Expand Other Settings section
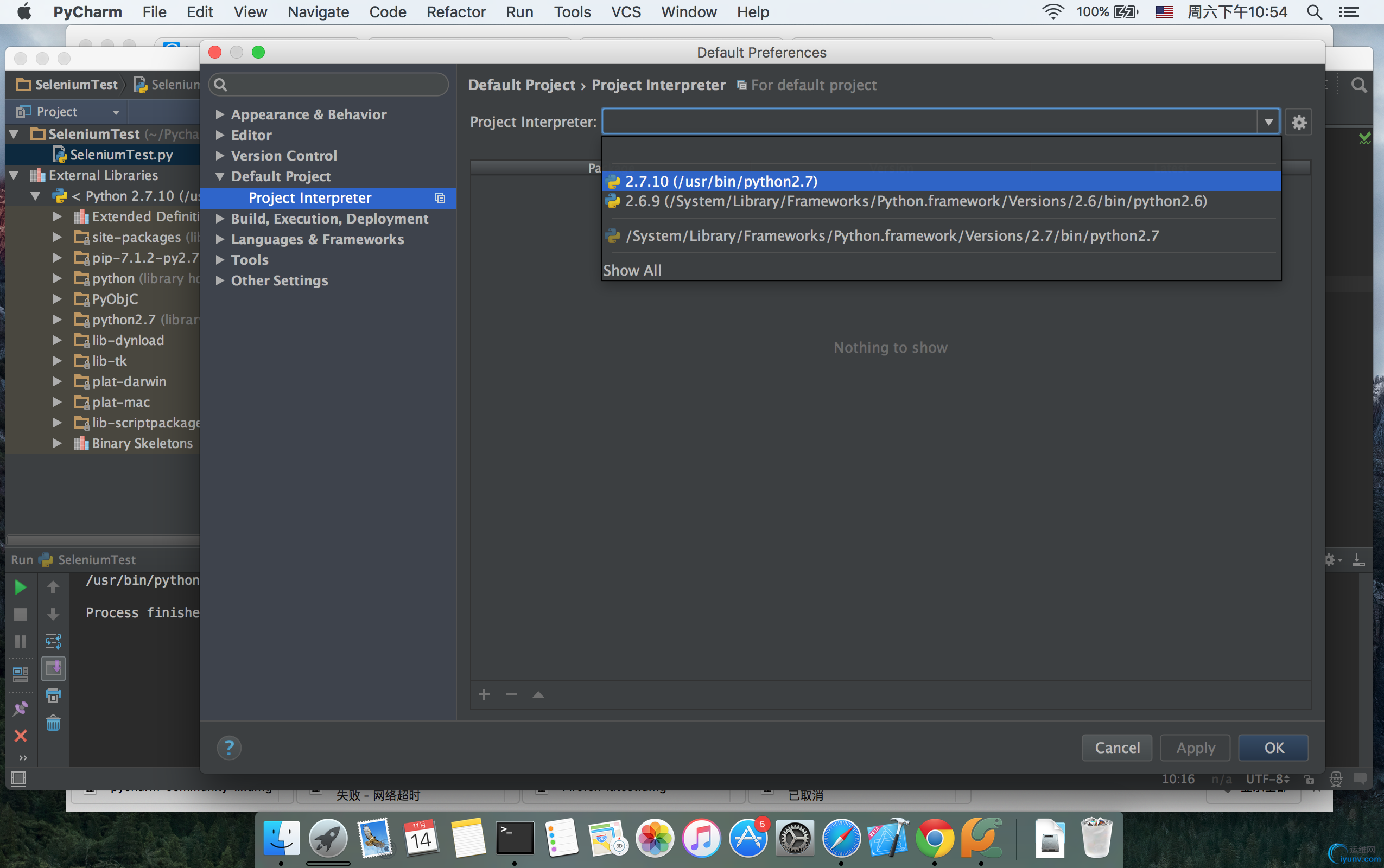Screen dimensions: 1384x868 coord(219,280)
